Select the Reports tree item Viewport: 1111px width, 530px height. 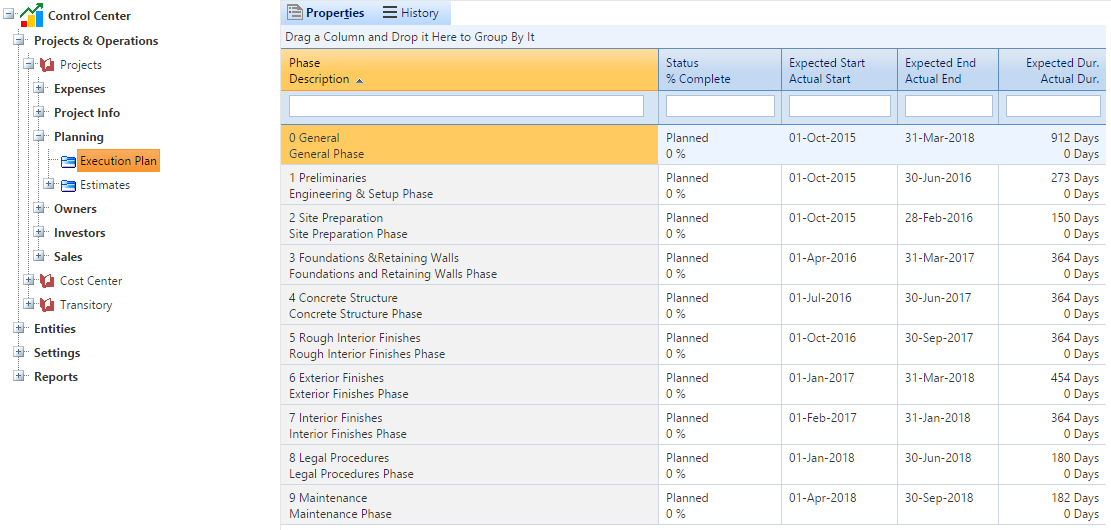click(56, 377)
